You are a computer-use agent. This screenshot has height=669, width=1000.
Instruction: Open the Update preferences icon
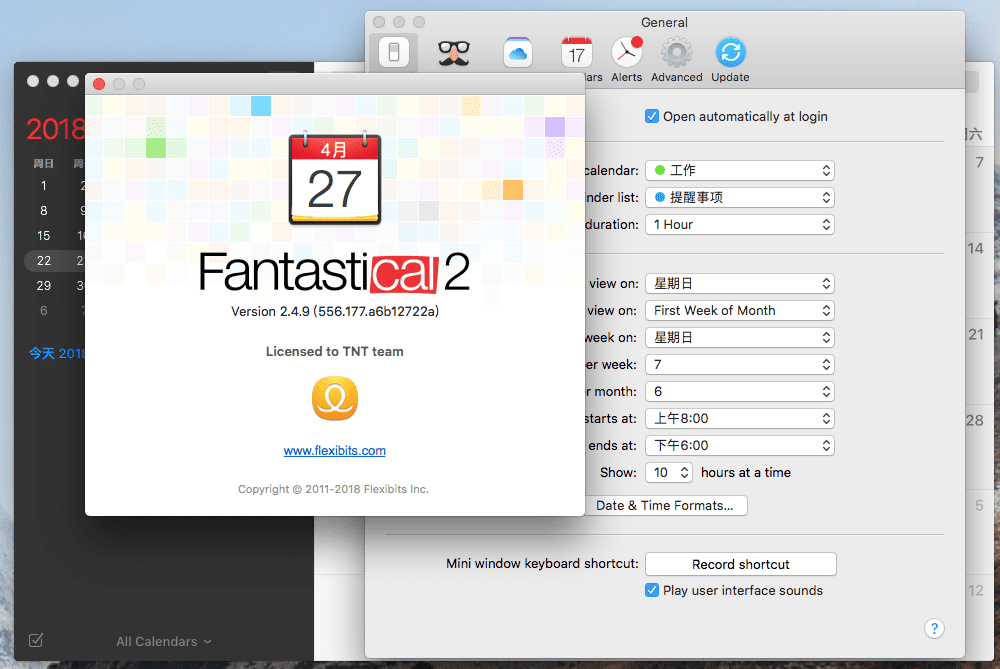click(730, 52)
